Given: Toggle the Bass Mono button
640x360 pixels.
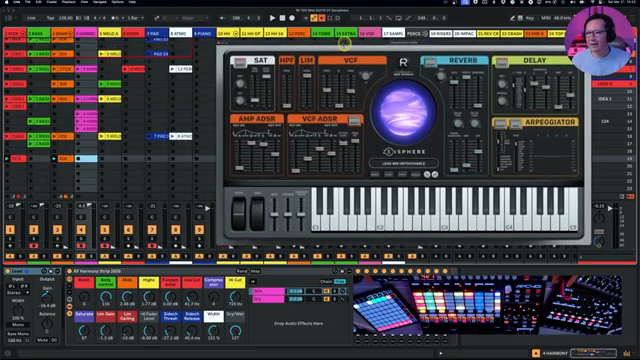Looking at the screenshot, I should [18, 333].
